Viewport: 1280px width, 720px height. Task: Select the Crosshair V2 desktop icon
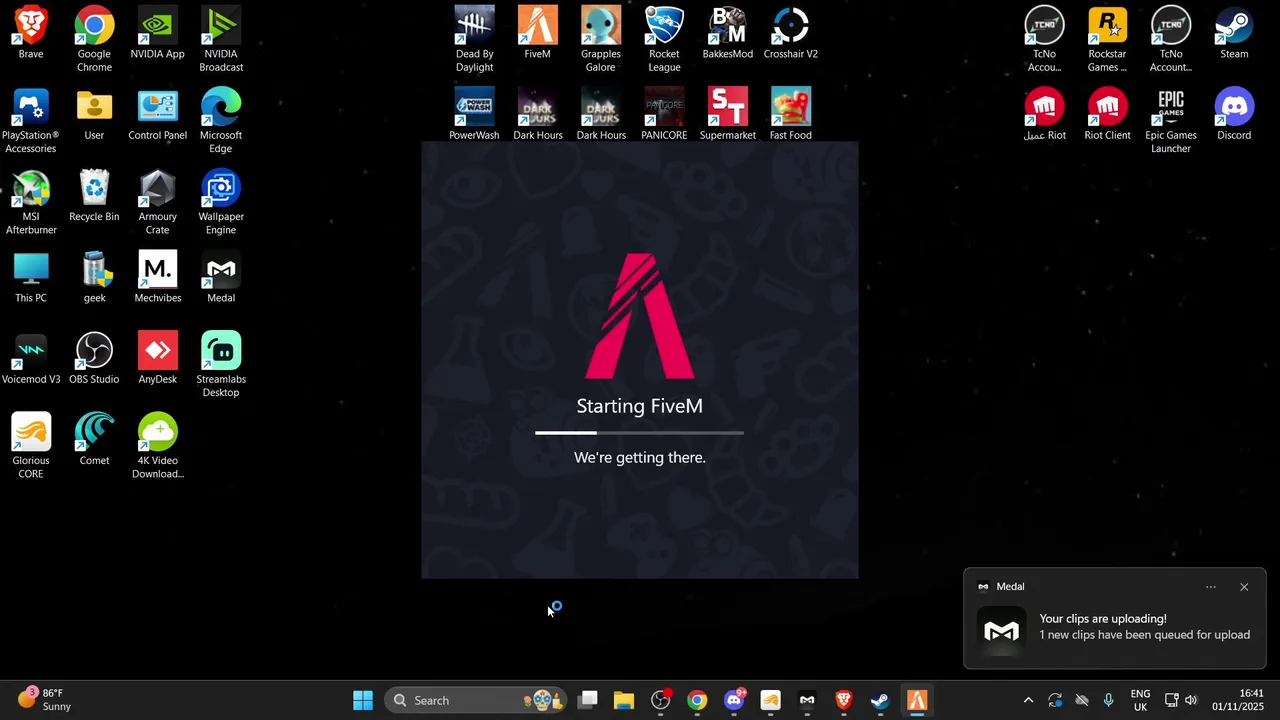[790, 33]
